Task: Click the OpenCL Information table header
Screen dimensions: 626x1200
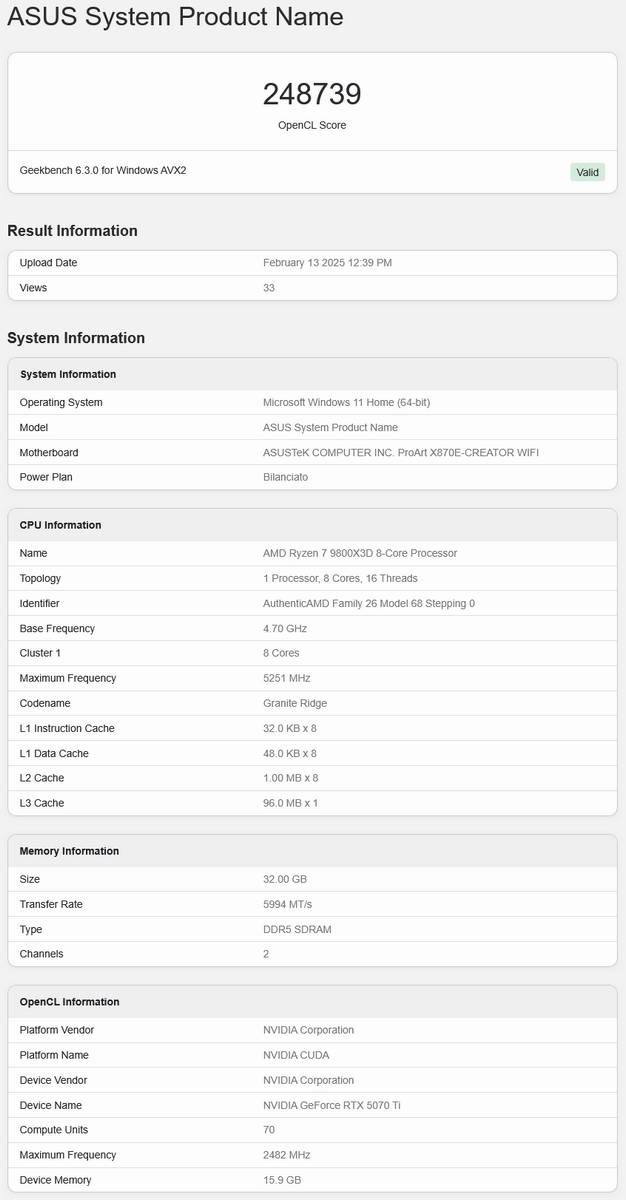Action: click(x=70, y=1002)
